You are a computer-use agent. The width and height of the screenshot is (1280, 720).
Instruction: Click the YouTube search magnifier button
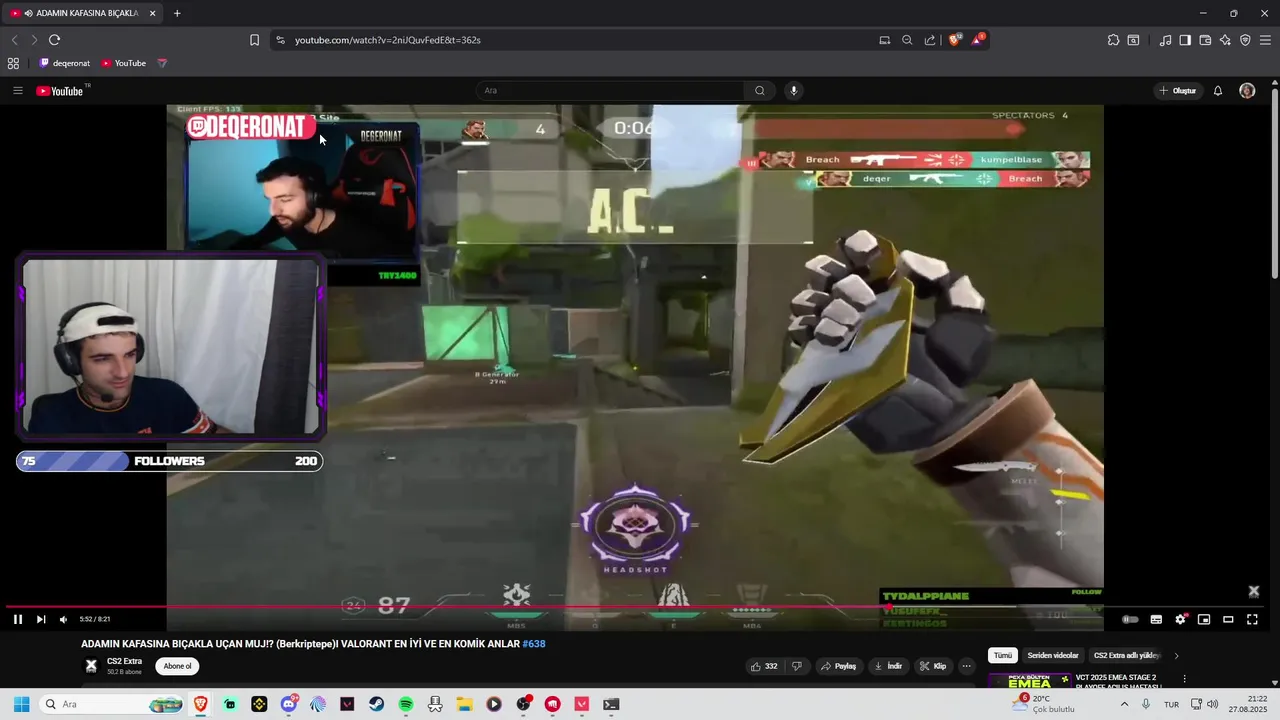tap(760, 91)
